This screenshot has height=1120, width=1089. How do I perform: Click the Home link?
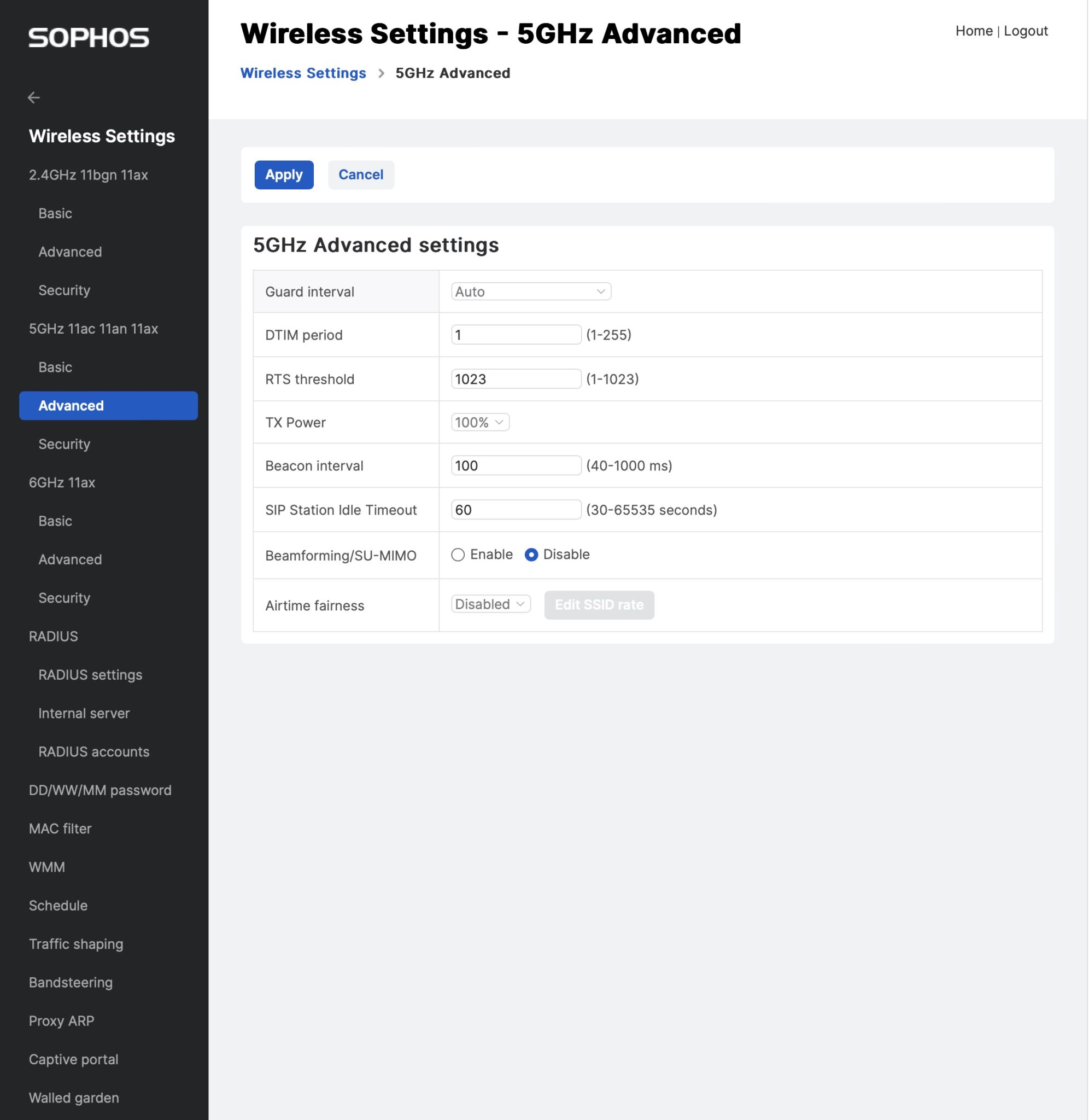coord(973,31)
